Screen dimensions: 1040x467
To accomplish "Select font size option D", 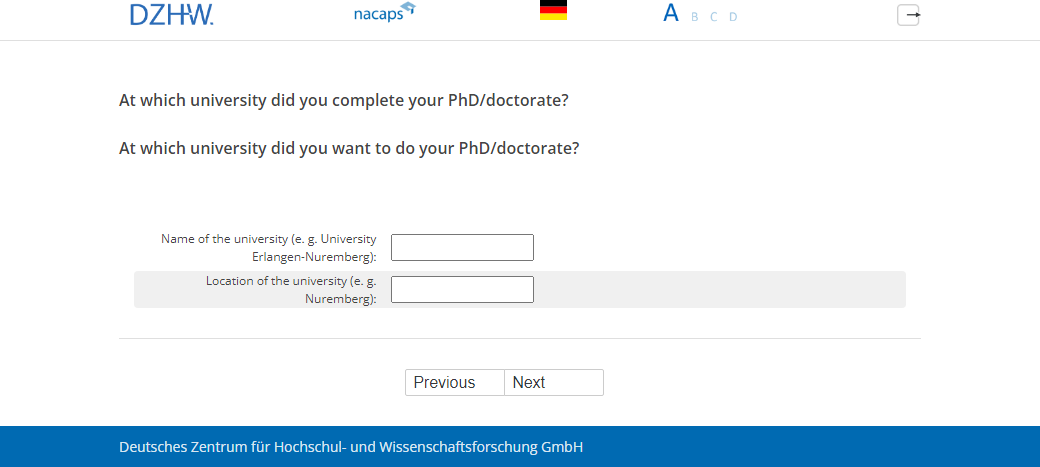I will (x=733, y=17).
